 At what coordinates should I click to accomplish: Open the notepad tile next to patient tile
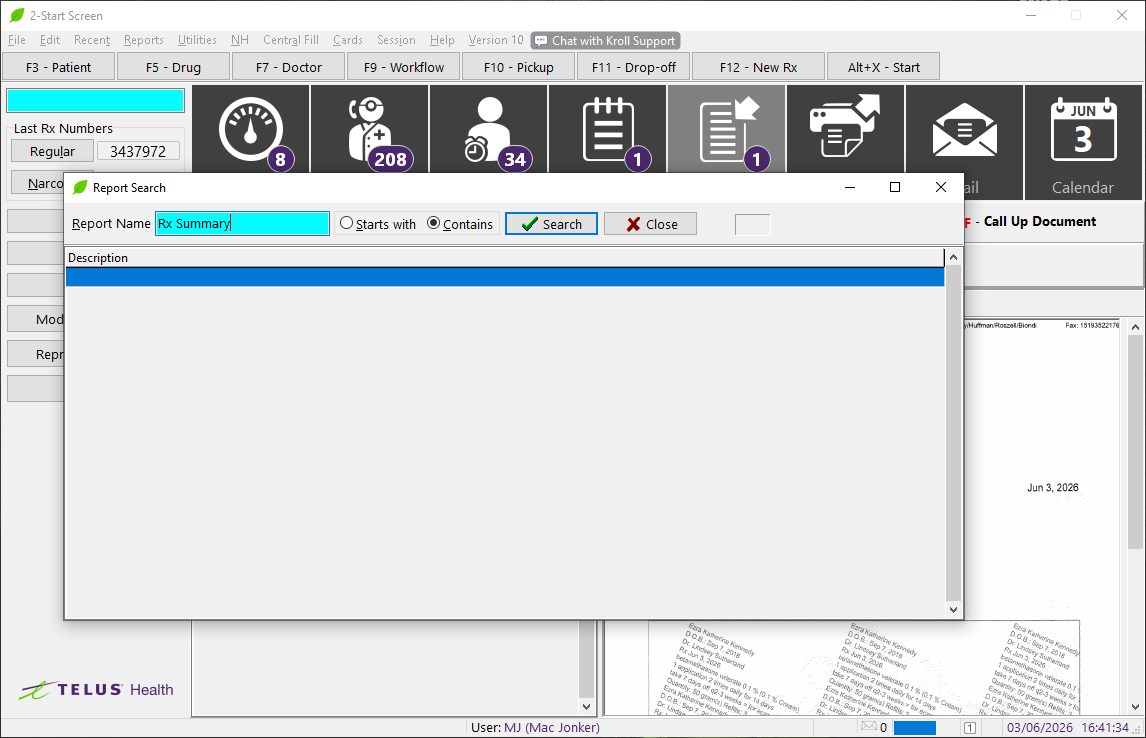point(608,129)
